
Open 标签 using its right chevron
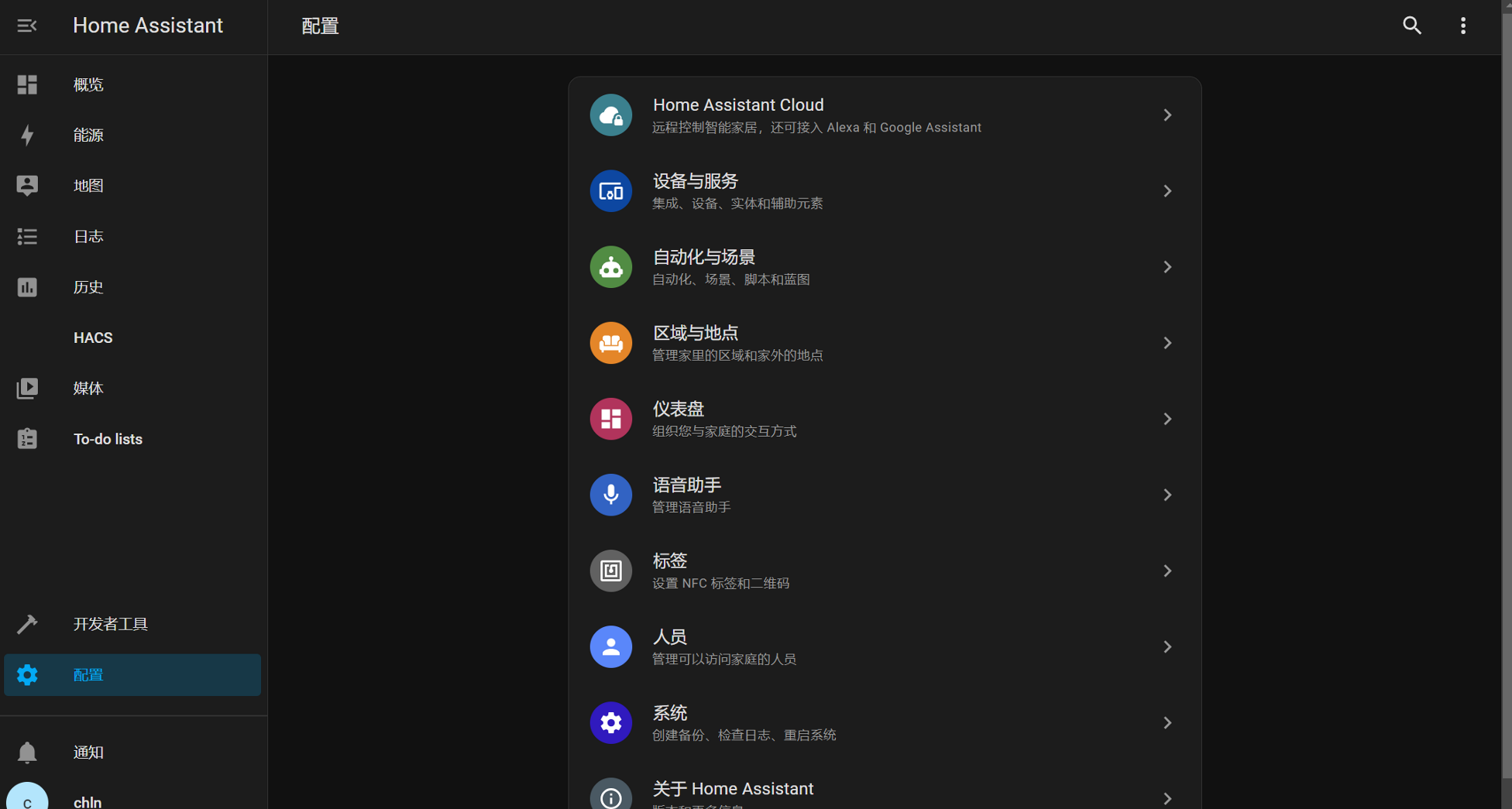[x=1167, y=571]
